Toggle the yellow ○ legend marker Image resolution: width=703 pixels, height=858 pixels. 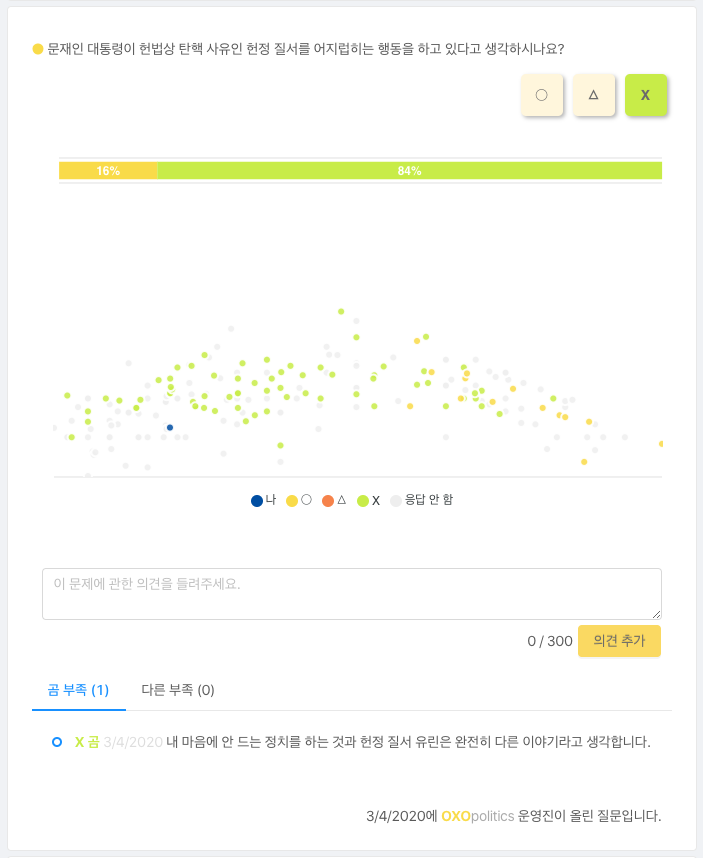point(292,501)
